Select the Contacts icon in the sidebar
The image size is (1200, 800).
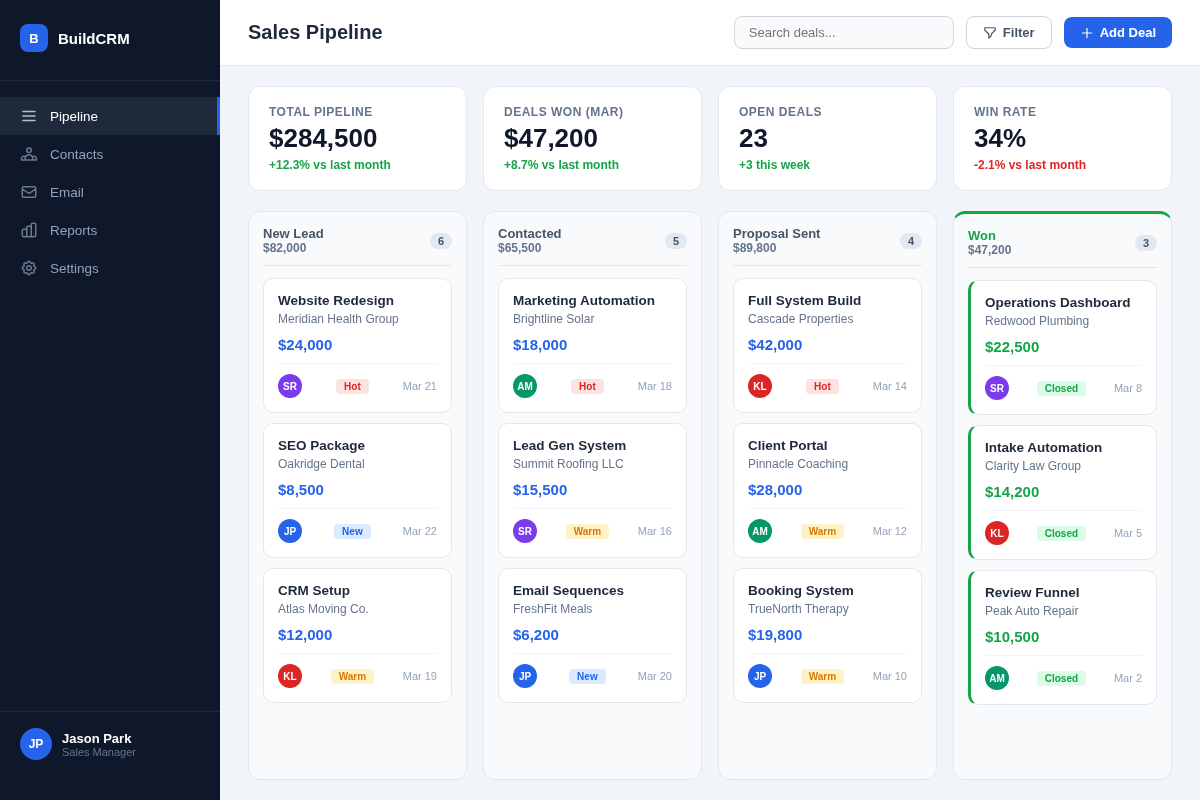click(x=29, y=154)
